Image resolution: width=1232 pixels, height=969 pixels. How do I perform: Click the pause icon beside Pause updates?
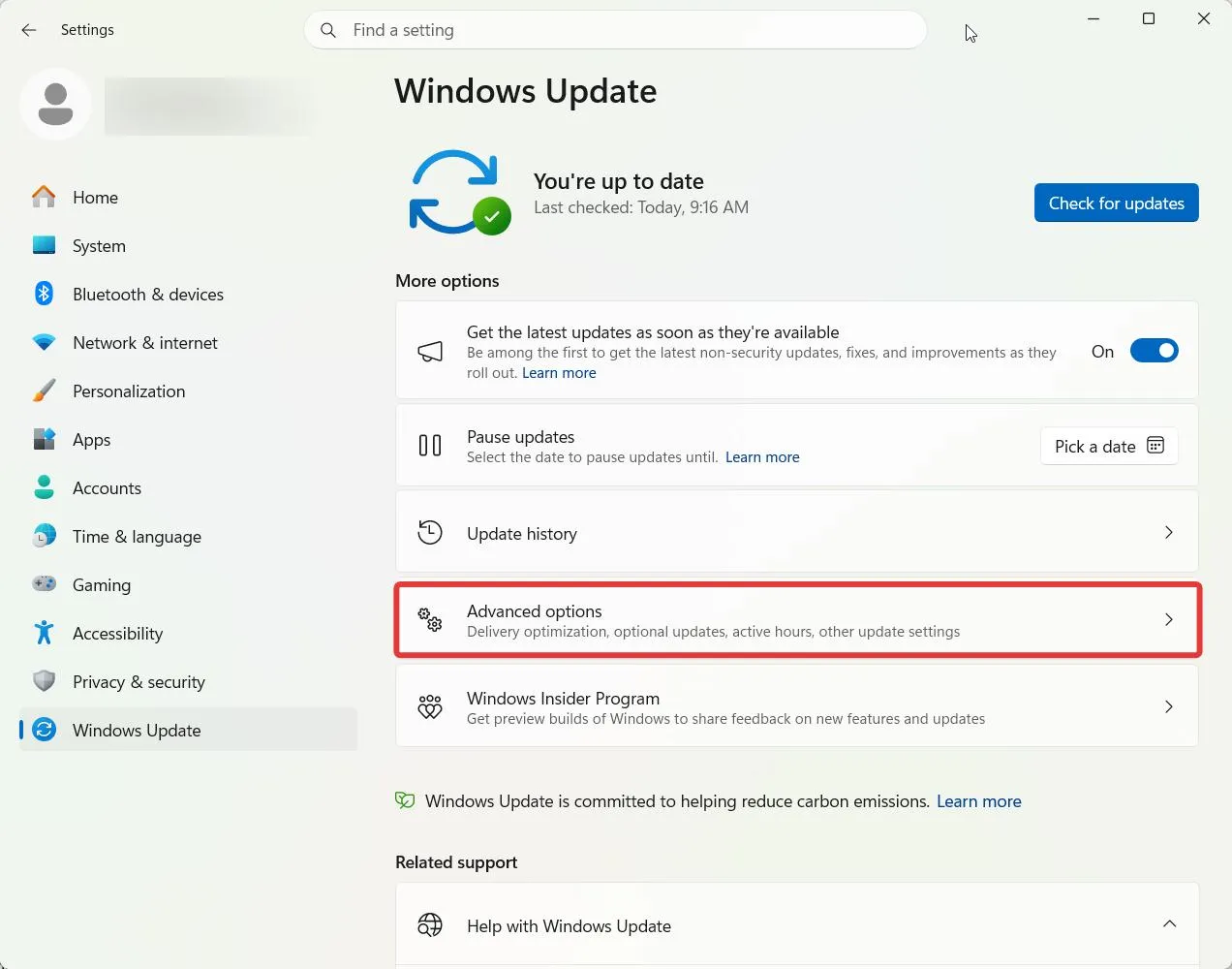click(430, 446)
